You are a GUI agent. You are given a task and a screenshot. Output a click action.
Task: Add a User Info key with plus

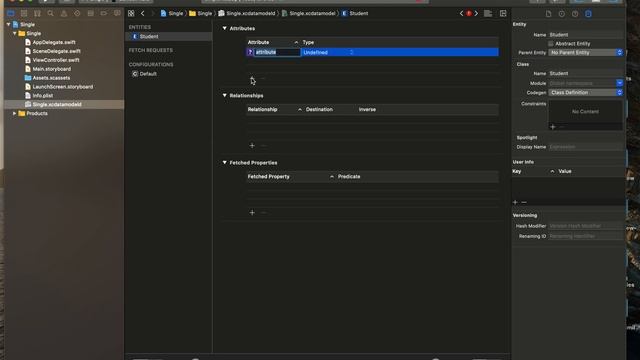coord(515,202)
